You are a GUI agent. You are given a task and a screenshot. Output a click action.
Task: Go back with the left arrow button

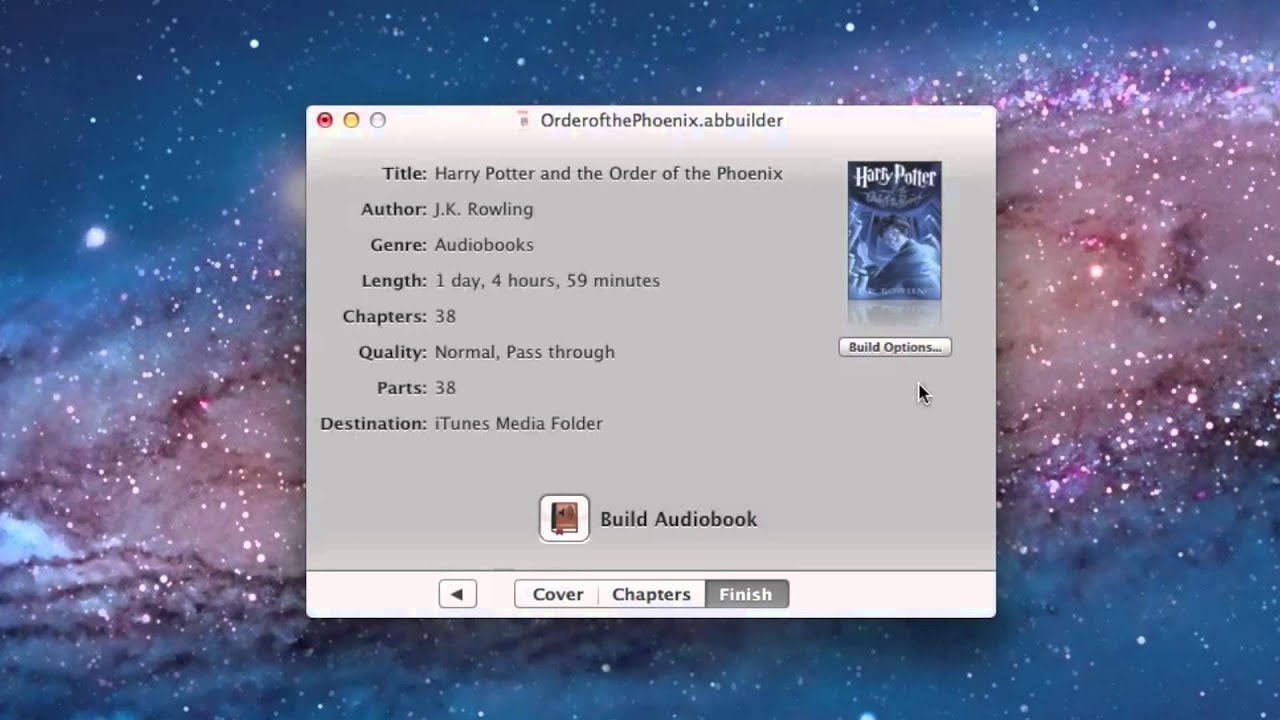tap(457, 594)
